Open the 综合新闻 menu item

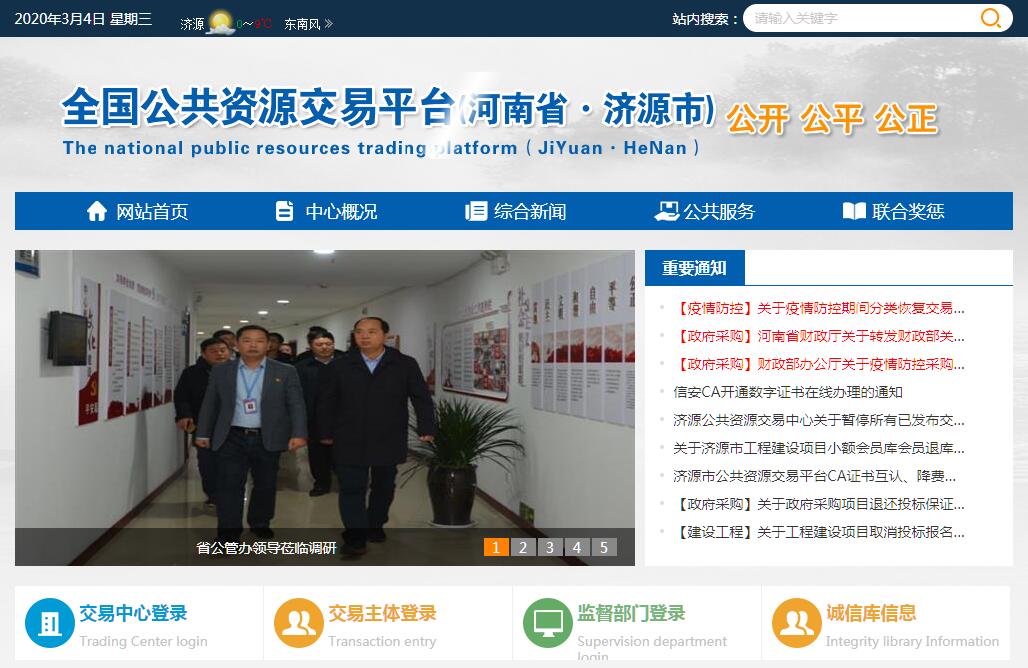pos(515,211)
